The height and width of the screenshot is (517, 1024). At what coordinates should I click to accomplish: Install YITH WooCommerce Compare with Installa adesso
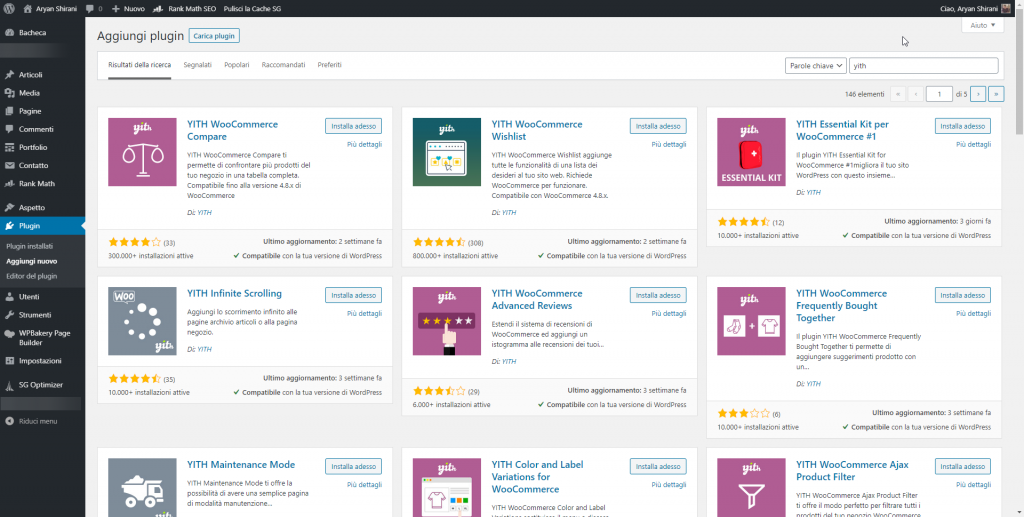point(353,126)
